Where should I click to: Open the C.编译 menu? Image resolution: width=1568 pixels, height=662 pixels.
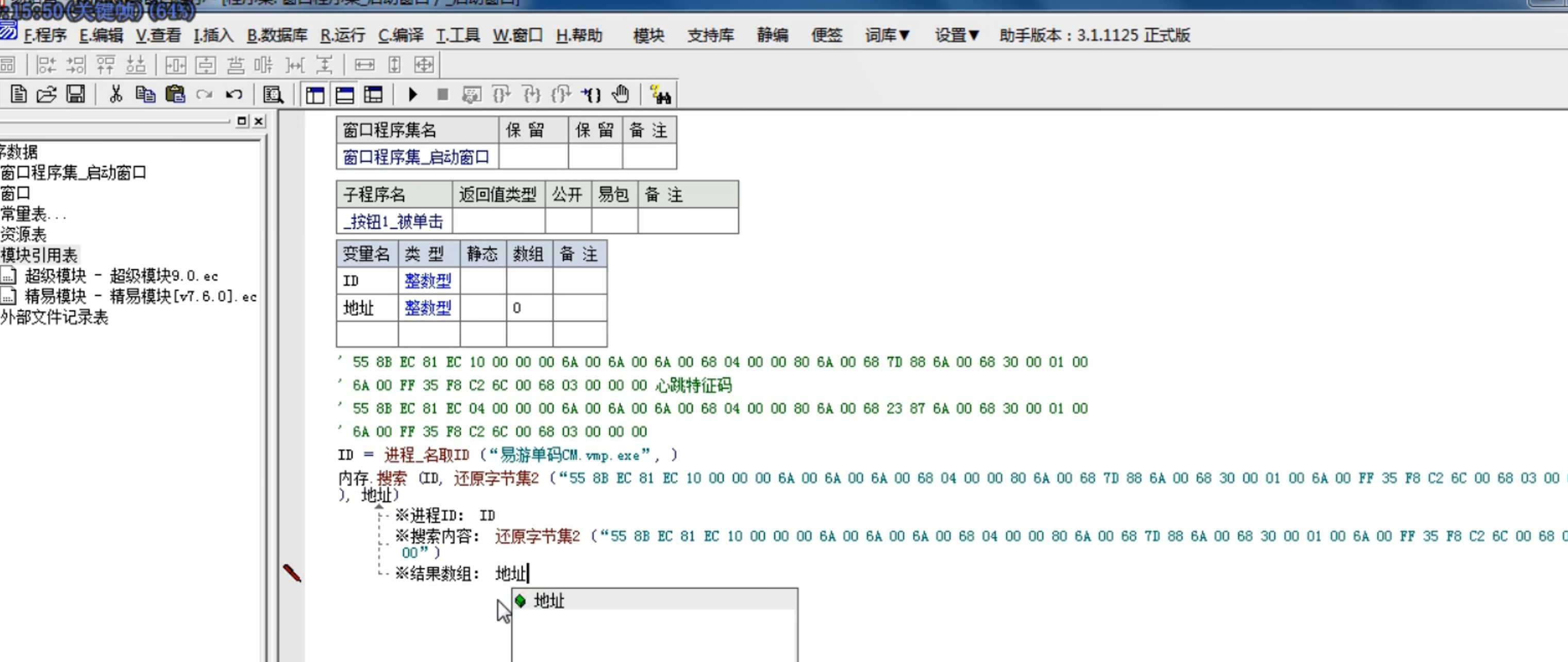(x=401, y=36)
